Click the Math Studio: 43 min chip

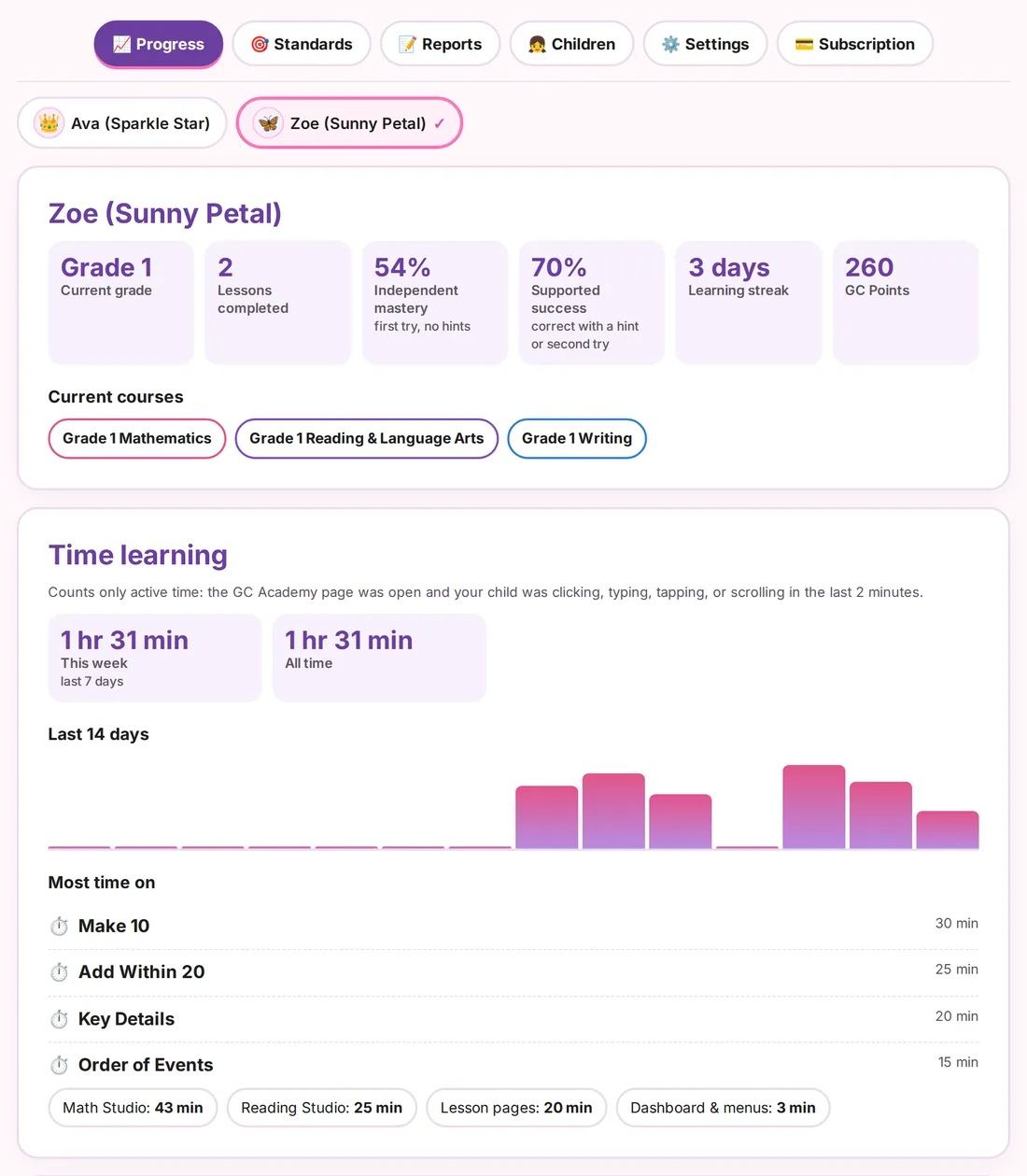point(133,1108)
